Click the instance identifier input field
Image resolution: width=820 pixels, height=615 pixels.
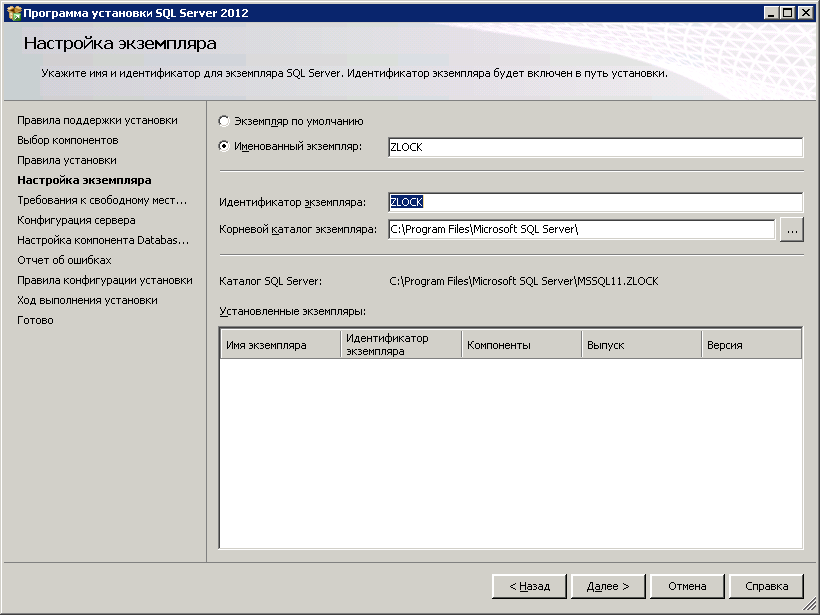point(594,202)
